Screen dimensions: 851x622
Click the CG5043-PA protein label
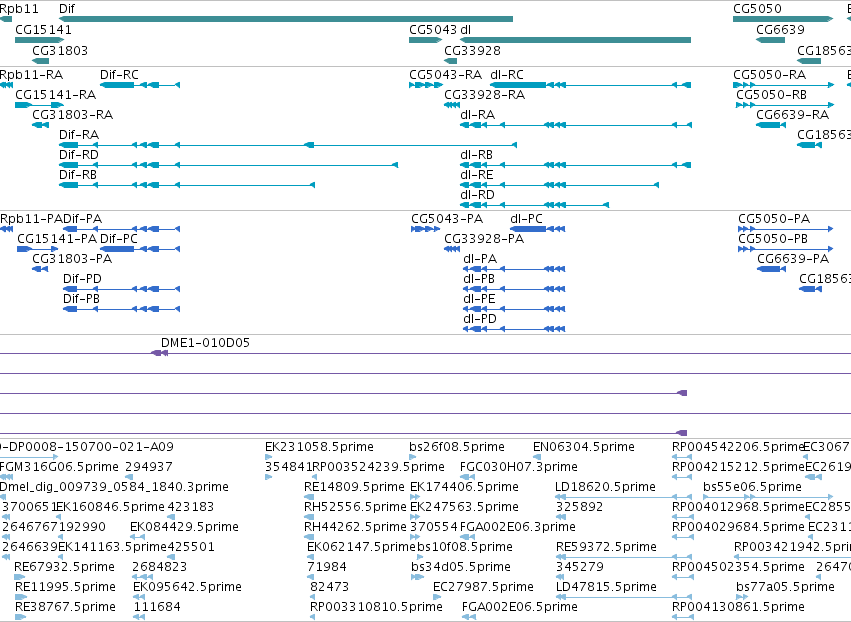click(447, 219)
